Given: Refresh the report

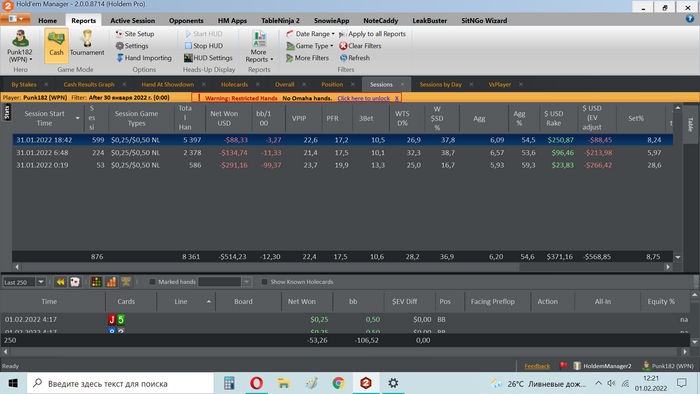Looking at the screenshot, I should 354,58.
